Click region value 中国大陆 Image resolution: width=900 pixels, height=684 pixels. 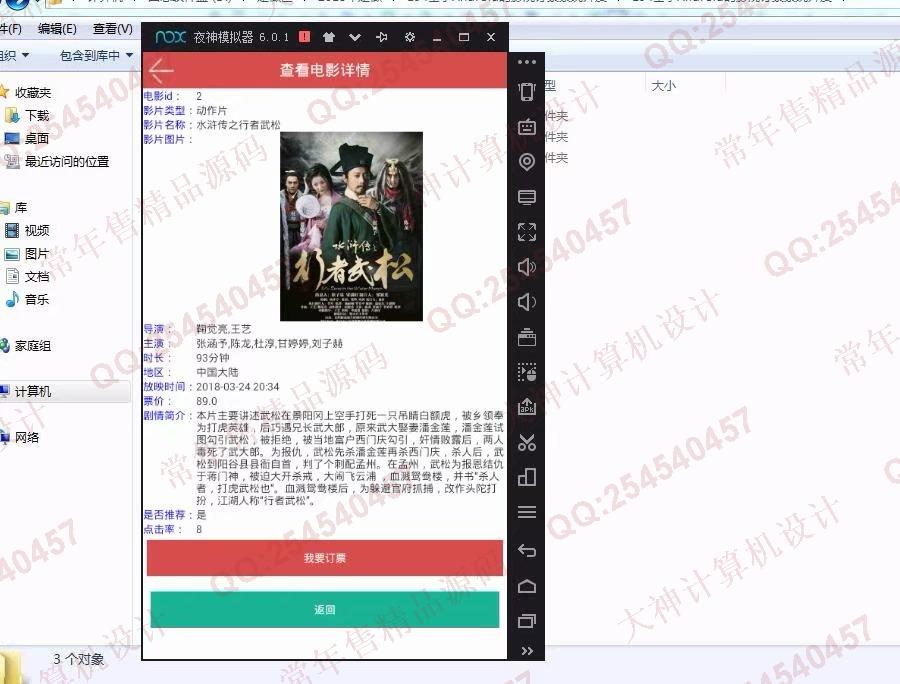pos(217,372)
